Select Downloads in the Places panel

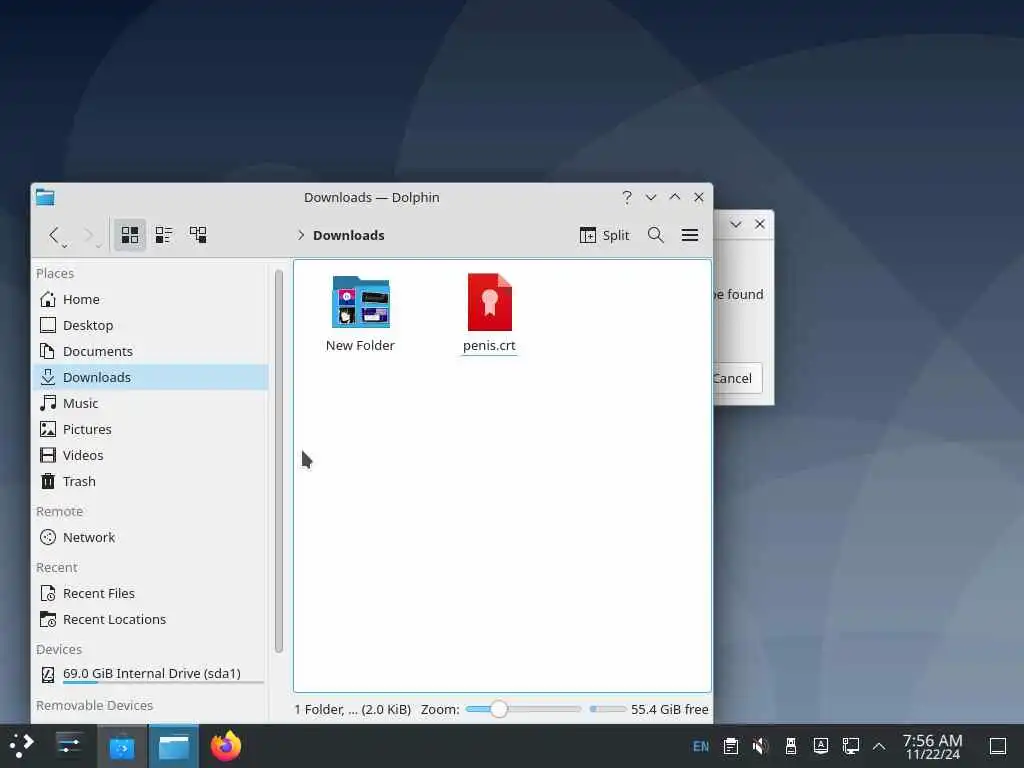(x=150, y=377)
